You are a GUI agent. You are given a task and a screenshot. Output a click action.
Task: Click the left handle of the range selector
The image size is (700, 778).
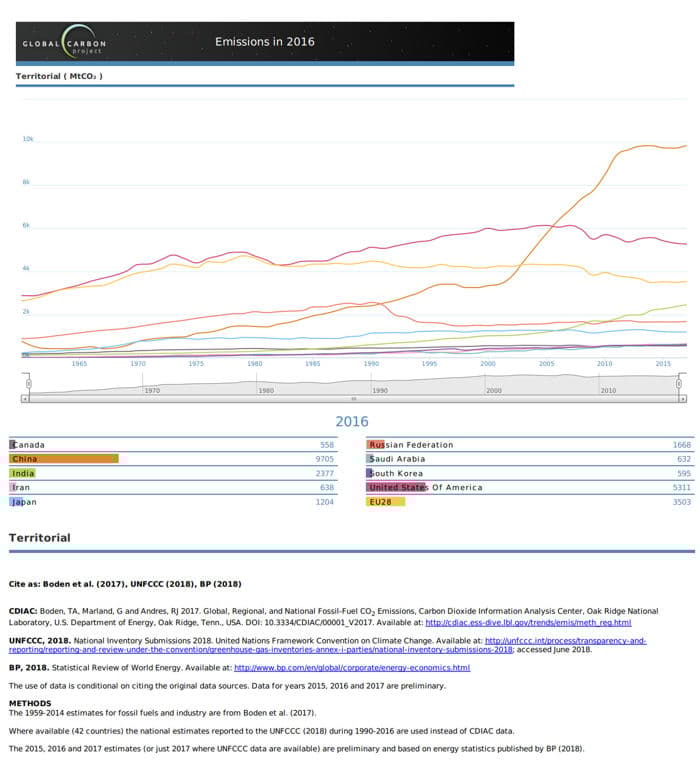28,384
